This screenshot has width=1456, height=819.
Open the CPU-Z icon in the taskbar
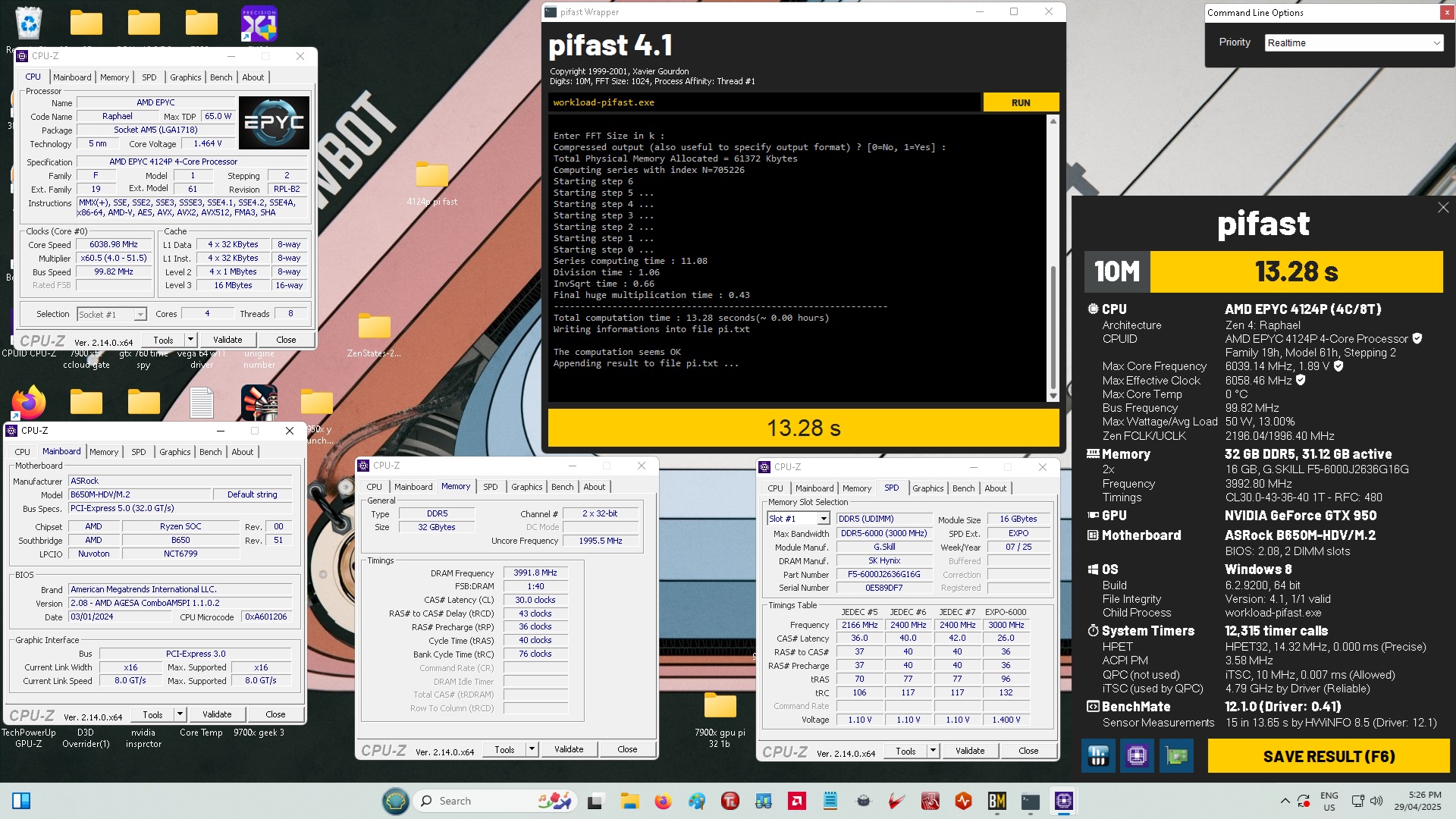coord(1063,801)
